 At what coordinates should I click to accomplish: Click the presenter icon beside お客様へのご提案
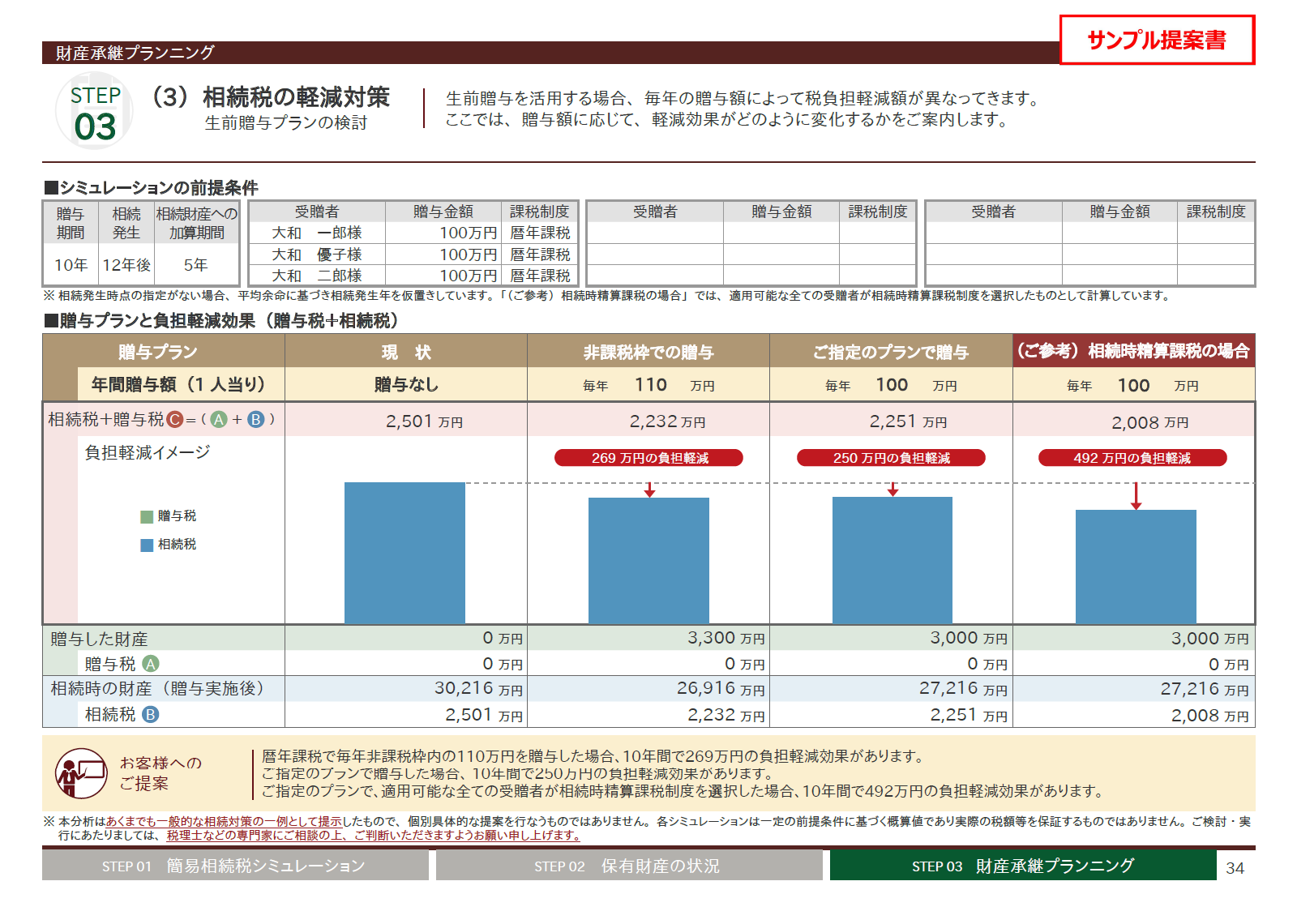coord(81,773)
